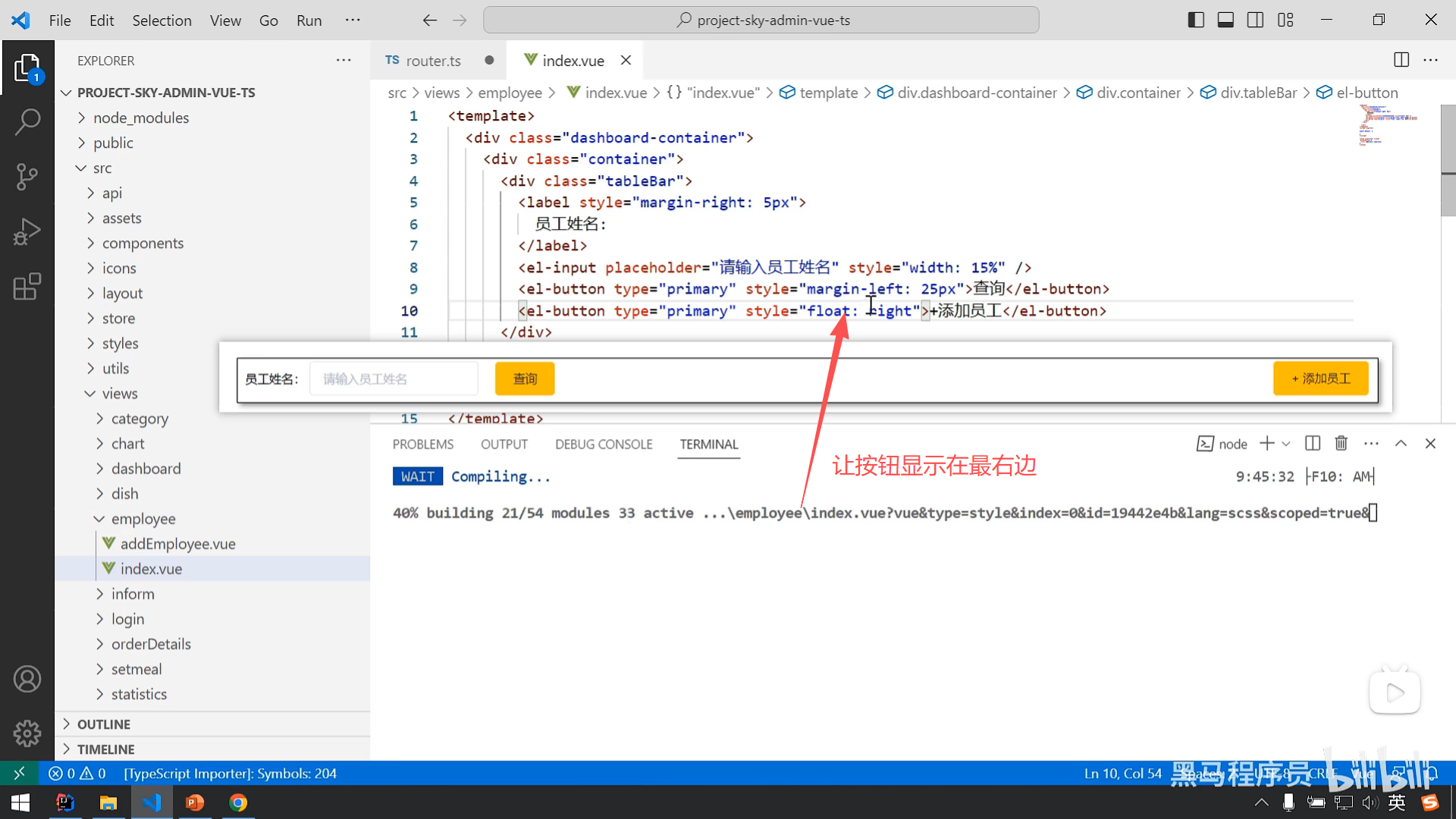Split the editor right
Image resolution: width=1456 pixels, height=819 pixels.
pos(1401,60)
